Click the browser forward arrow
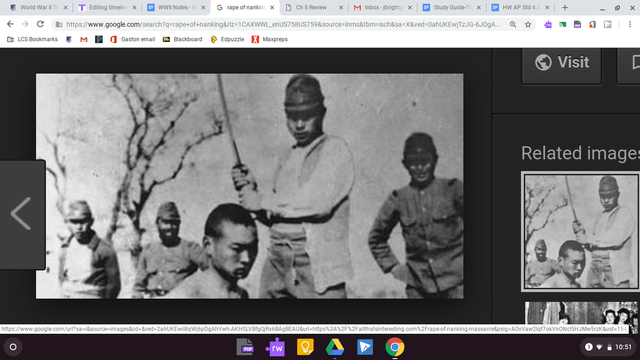The image size is (640, 360). pyautogui.click(x=25, y=24)
